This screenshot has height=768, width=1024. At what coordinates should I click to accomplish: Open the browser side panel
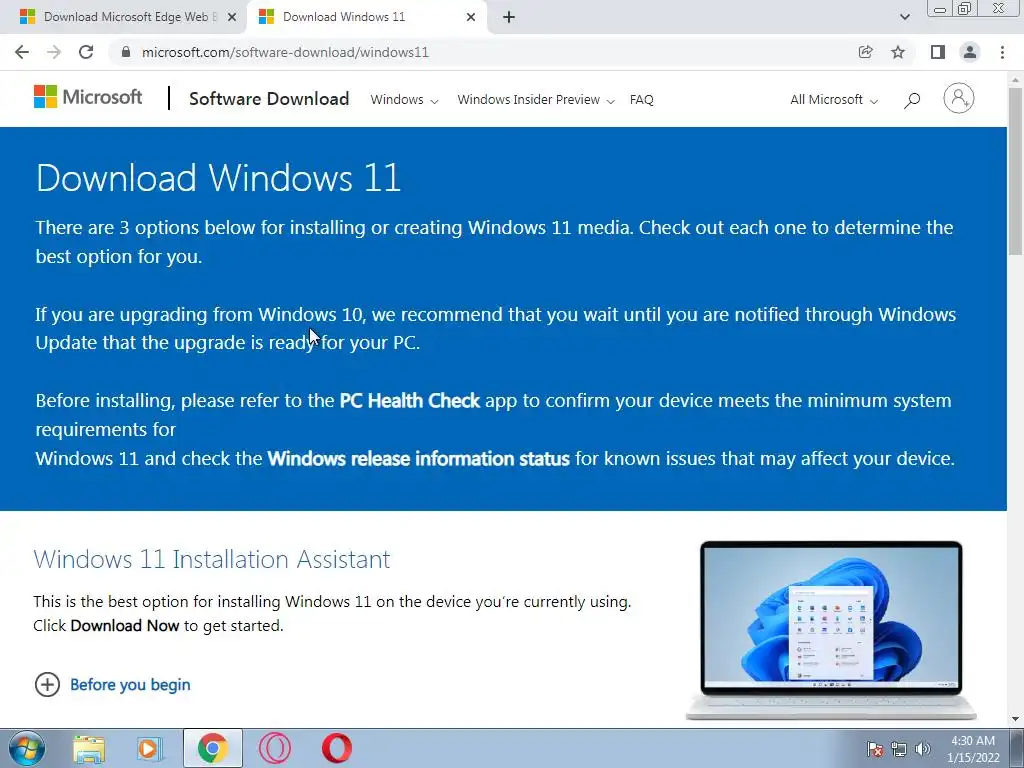(938, 52)
